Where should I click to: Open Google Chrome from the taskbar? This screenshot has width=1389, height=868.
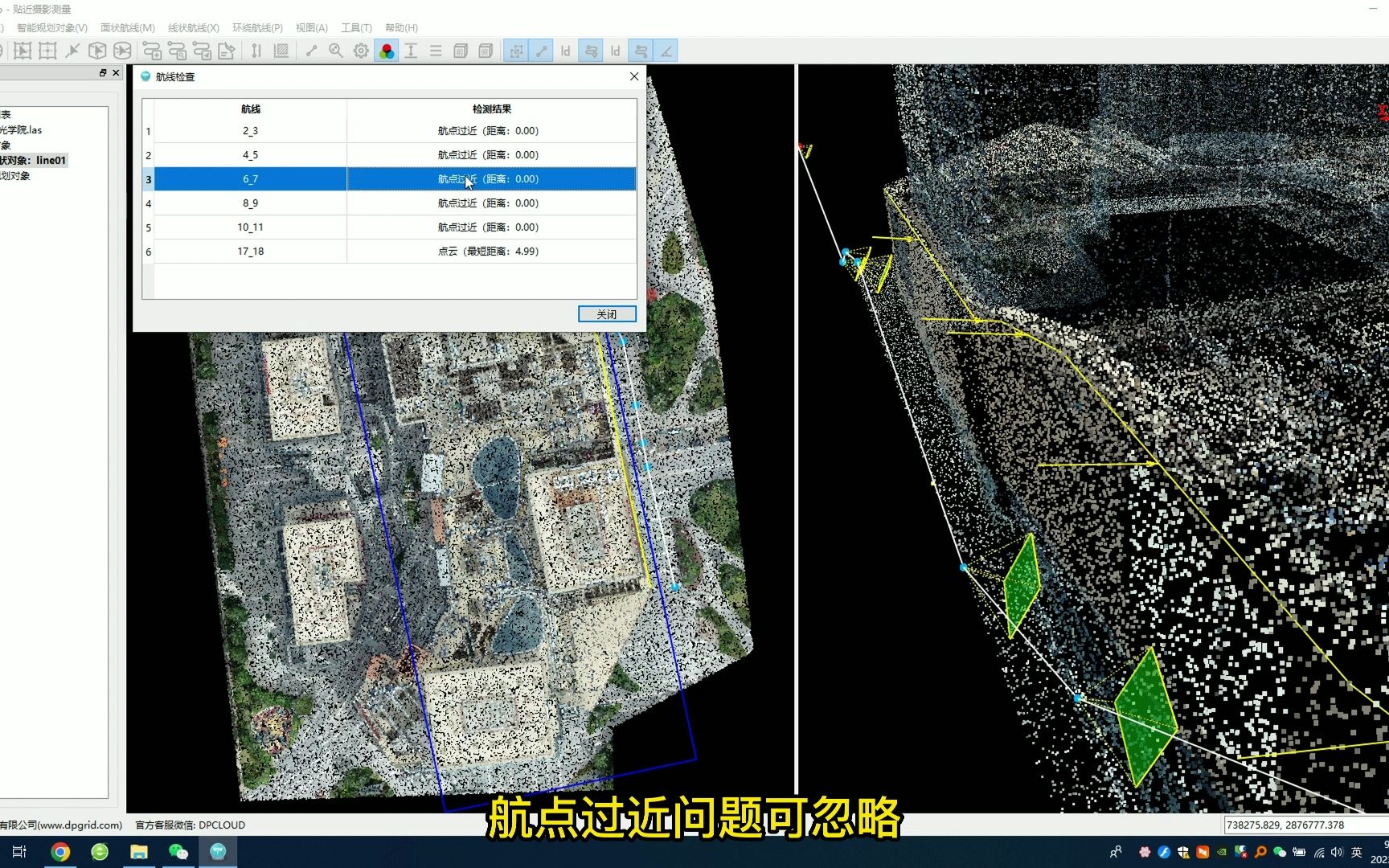click(60, 852)
